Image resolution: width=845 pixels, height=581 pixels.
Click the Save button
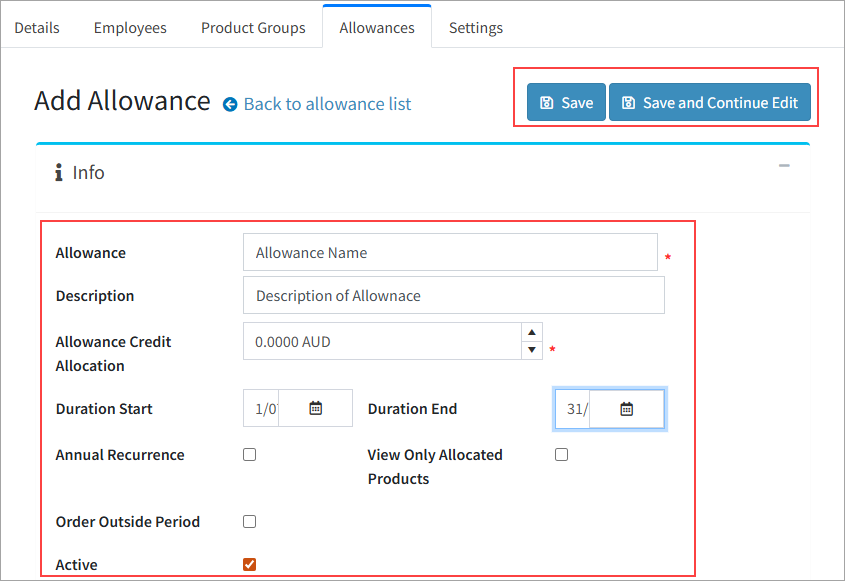pos(566,102)
